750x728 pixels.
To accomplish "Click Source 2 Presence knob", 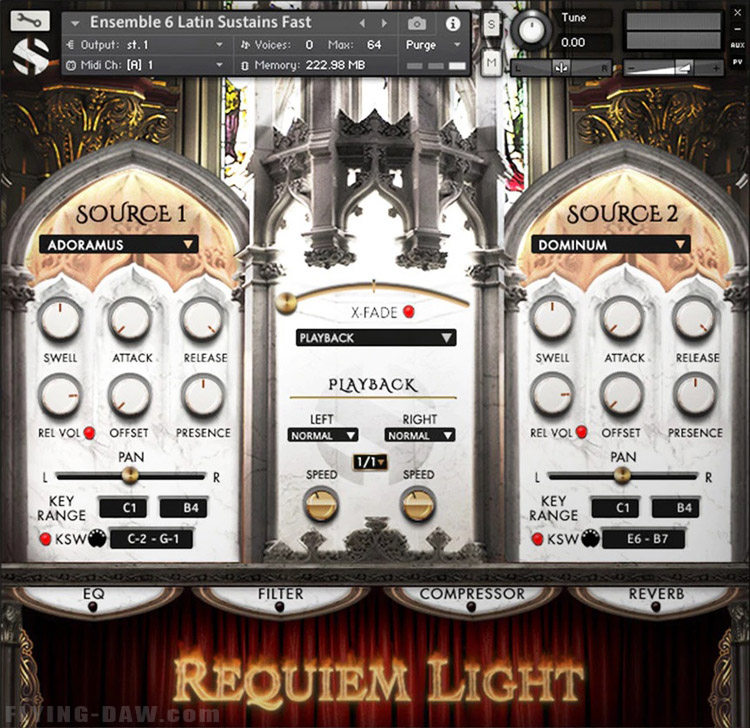I will (x=695, y=394).
